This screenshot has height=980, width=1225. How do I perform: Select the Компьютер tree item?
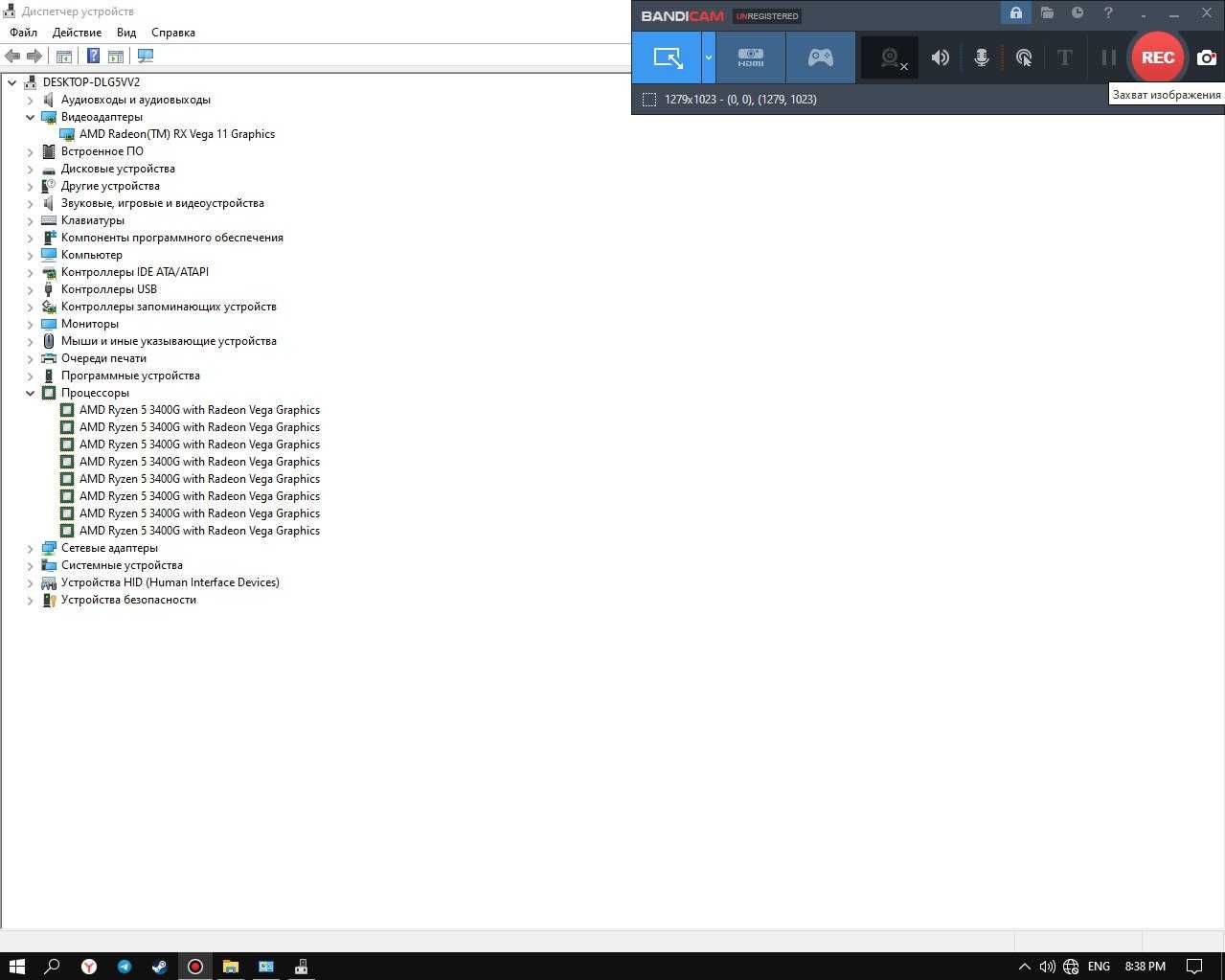pos(92,255)
